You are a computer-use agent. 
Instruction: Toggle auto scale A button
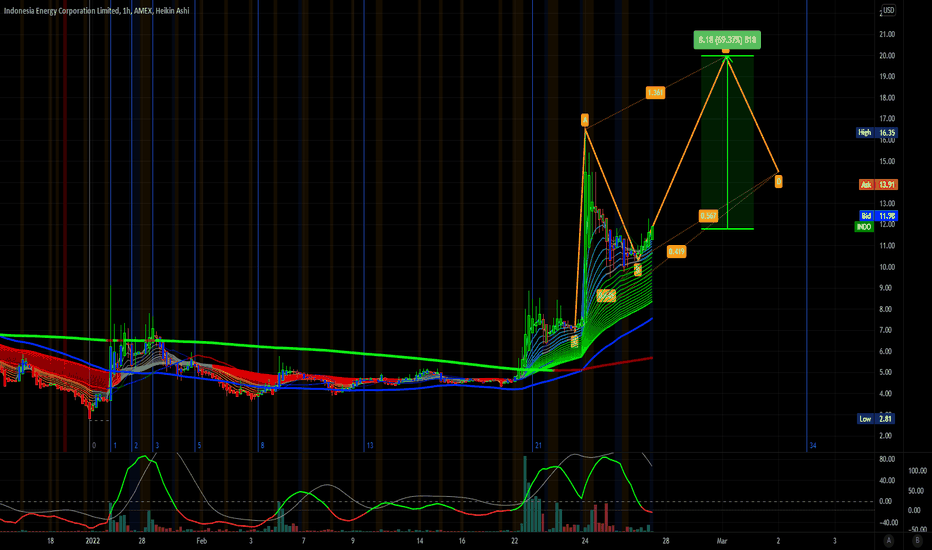pos(889,540)
